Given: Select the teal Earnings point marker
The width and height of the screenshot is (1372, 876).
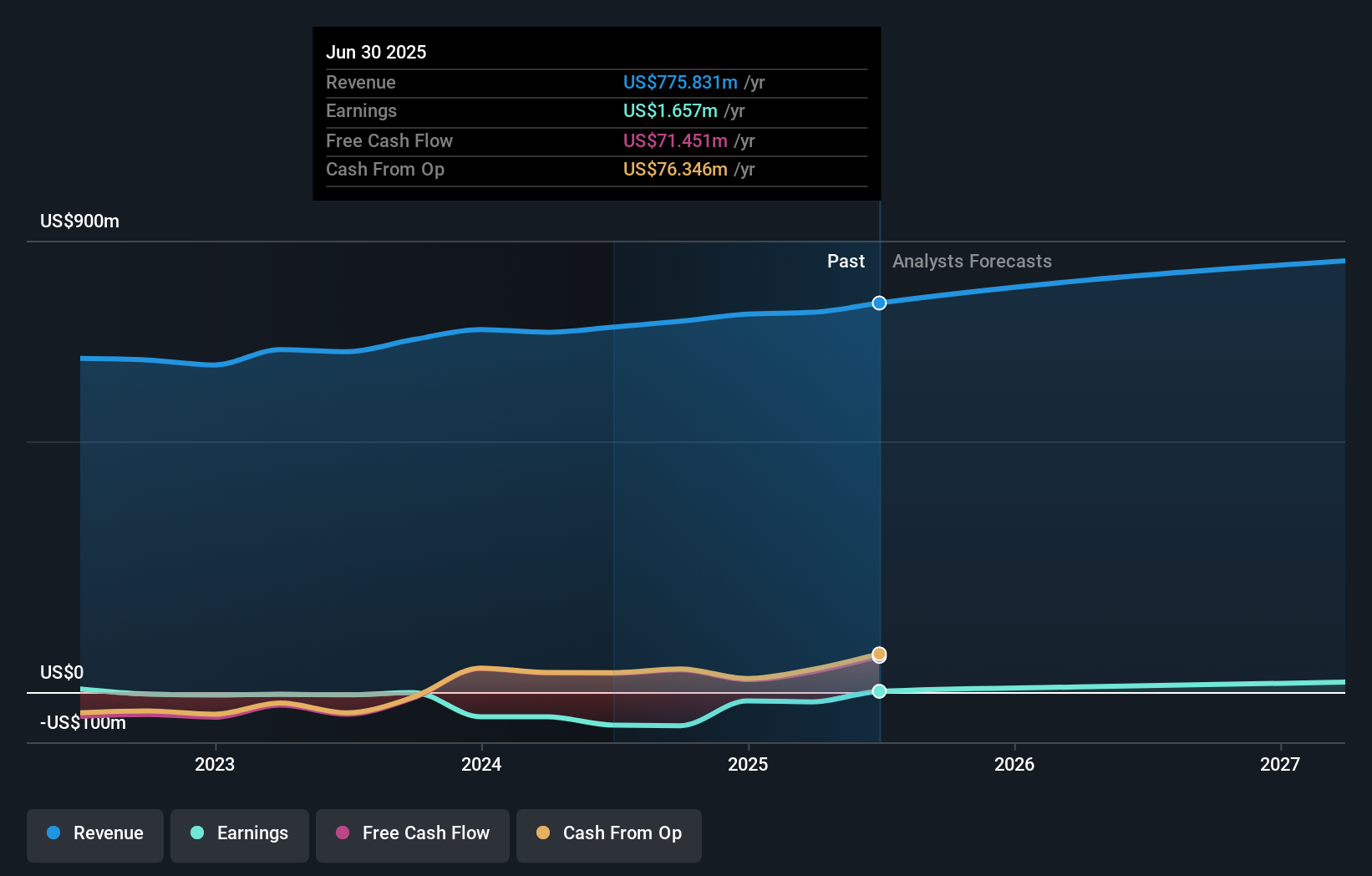Looking at the screenshot, I should [x=878, y=690].
